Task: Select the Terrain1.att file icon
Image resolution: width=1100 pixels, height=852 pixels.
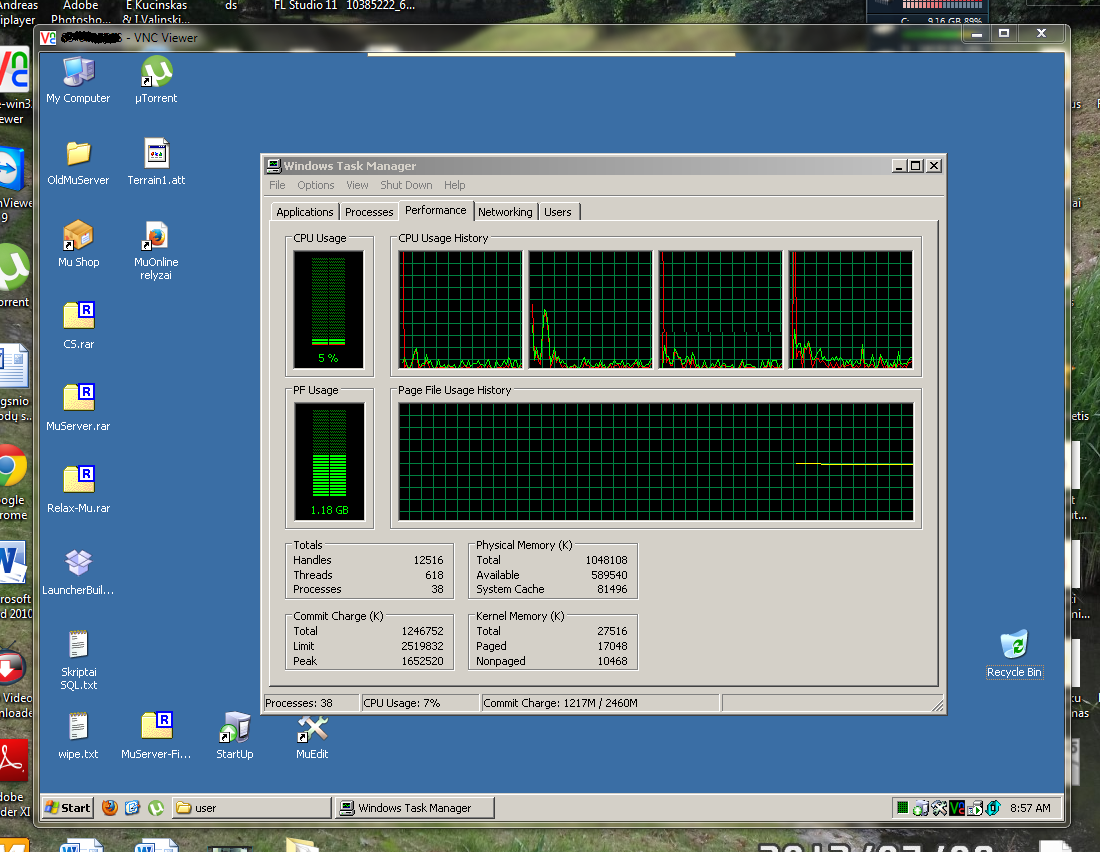Action: [156, 161]
